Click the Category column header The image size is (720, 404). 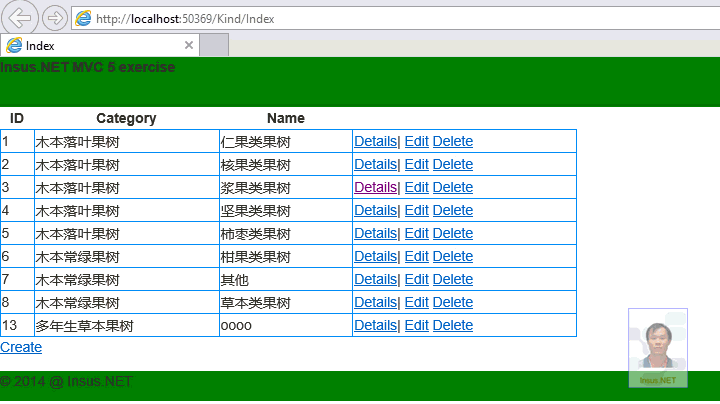coord(126,118)
